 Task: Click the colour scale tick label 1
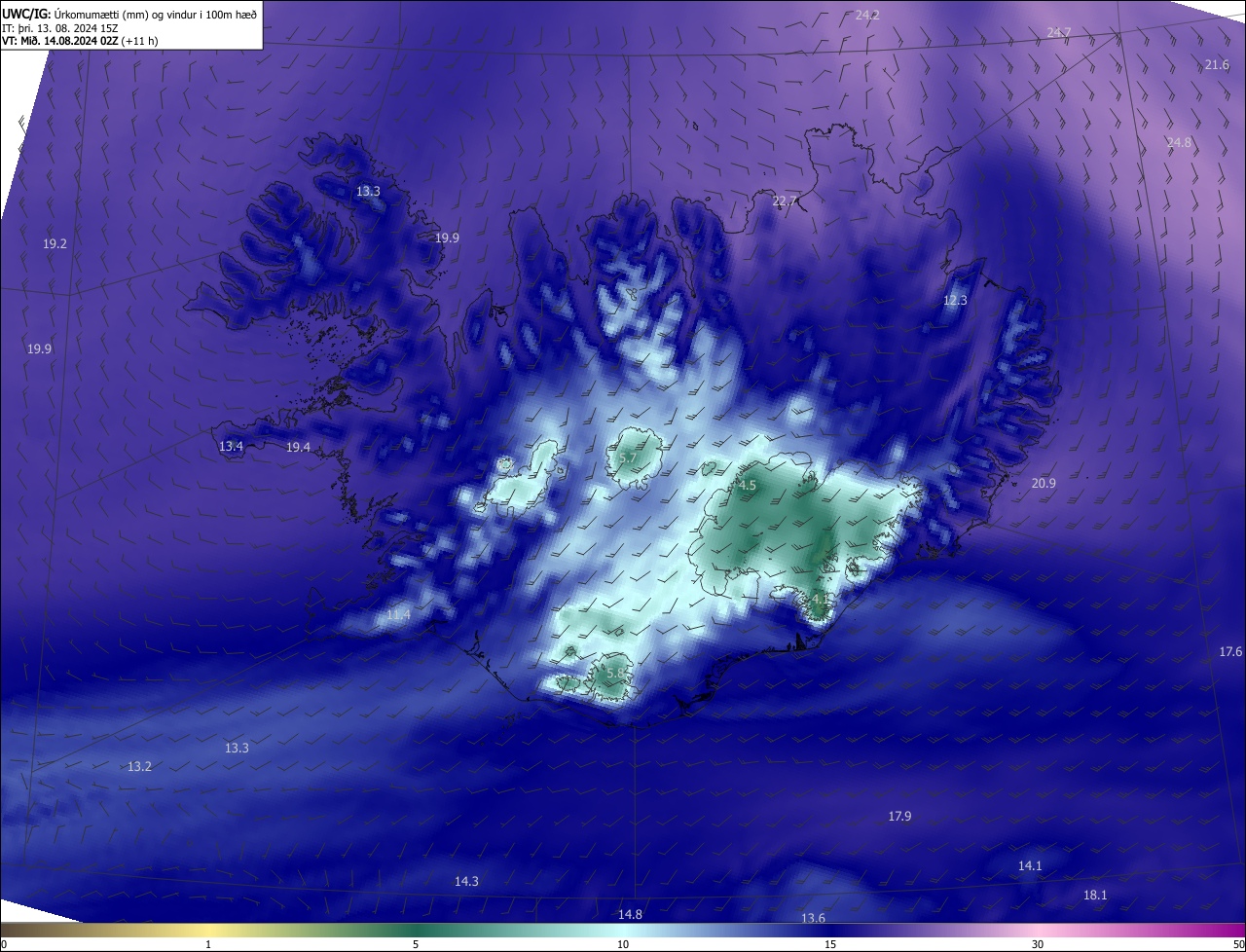coord(208,944)
